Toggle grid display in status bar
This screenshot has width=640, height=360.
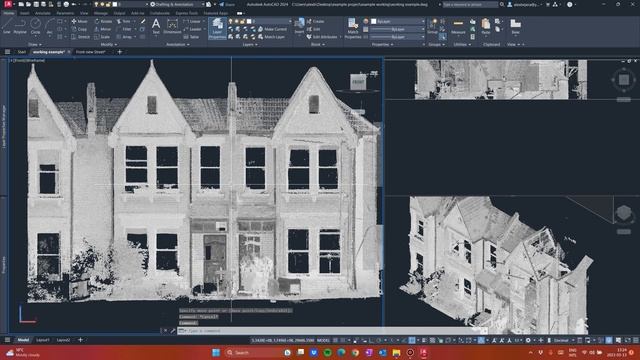(336, 340)
